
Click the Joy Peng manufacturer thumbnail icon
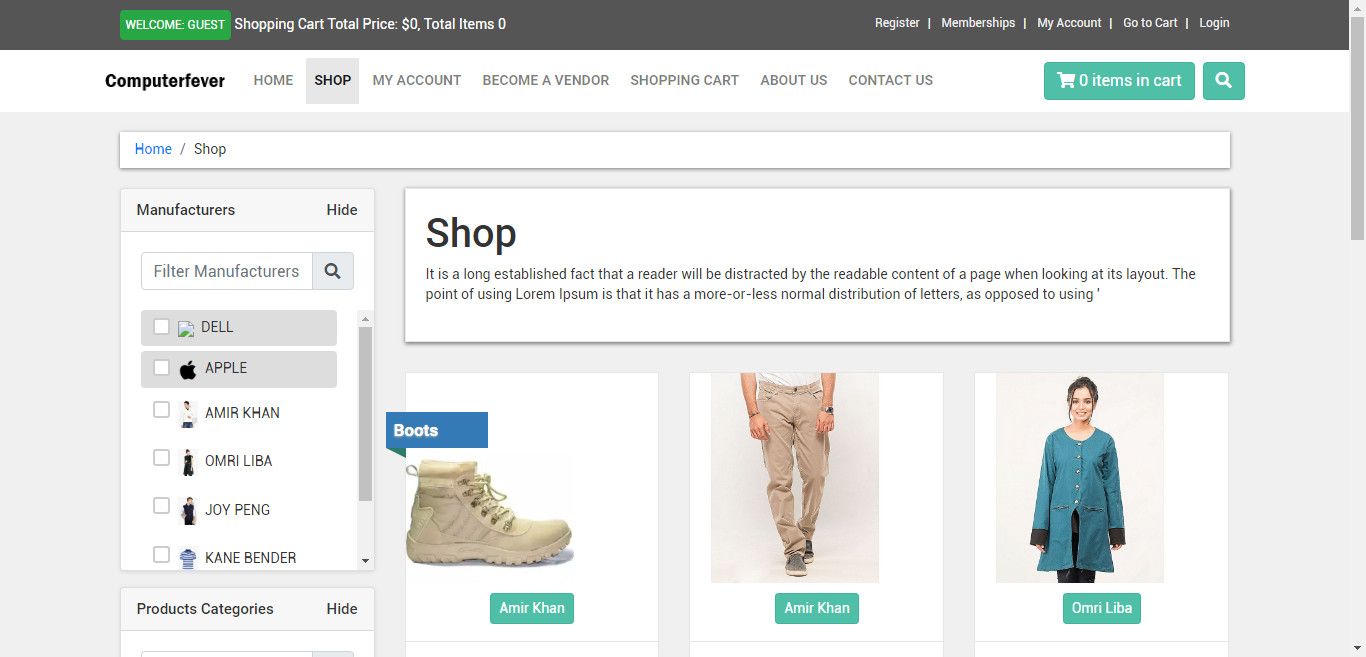pos(188,510)
